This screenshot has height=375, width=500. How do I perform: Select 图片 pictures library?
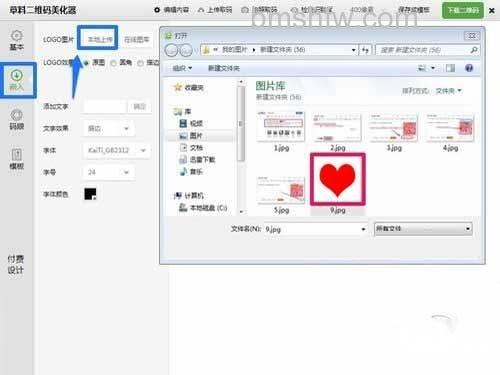191,136
